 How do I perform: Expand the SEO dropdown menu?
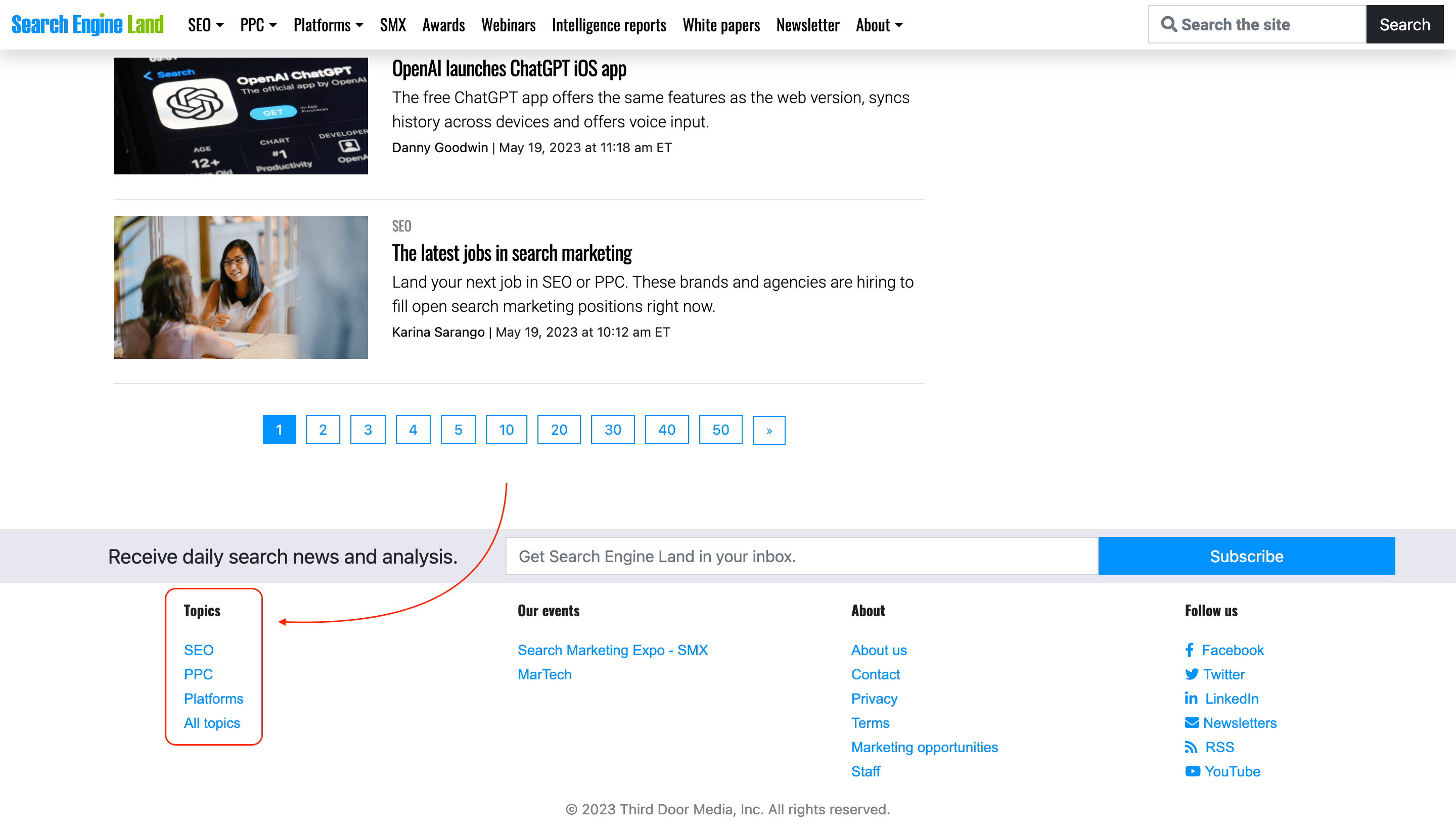(x=205, y=24)
